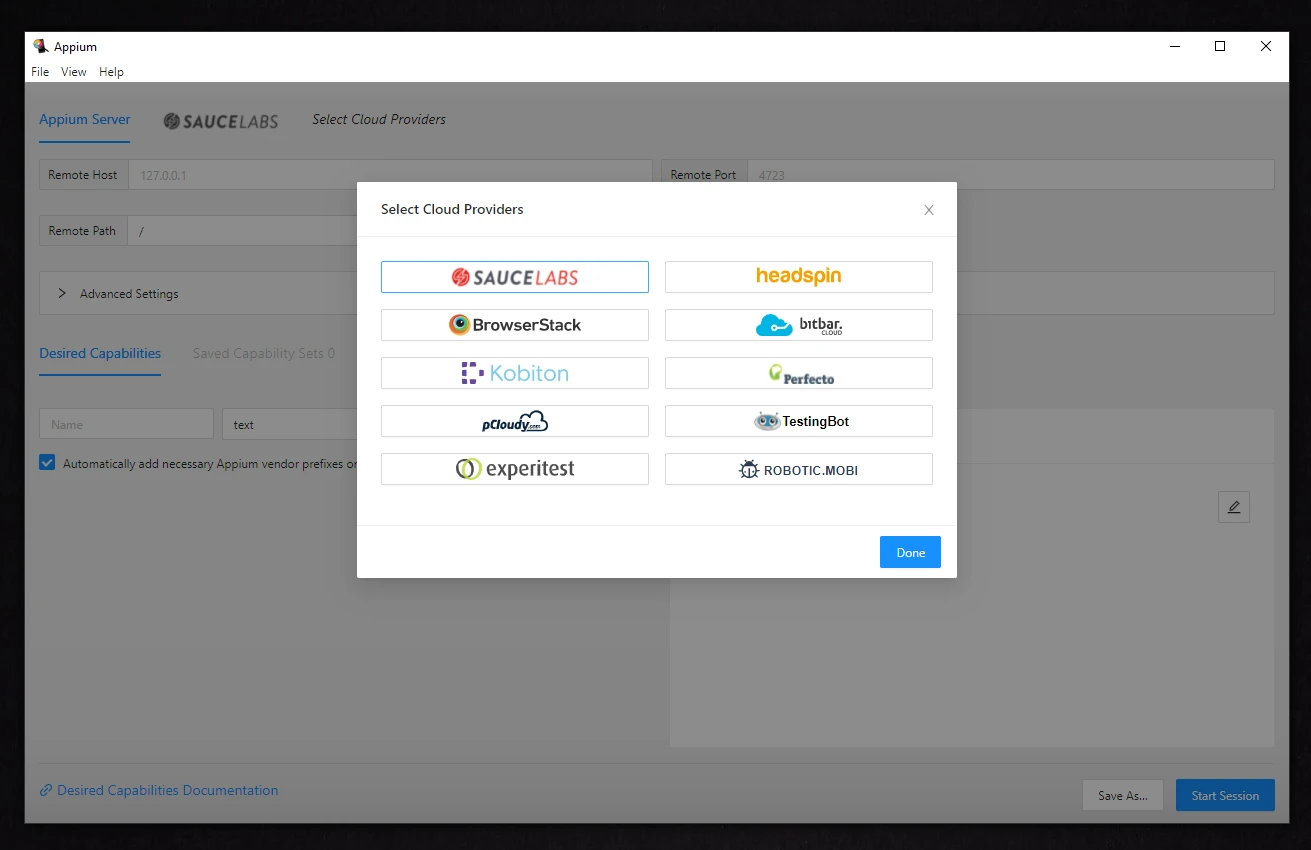The image size is (1311, 850).
Task: Select pCloudy in the provider list
Action: [x=514, y=421]
